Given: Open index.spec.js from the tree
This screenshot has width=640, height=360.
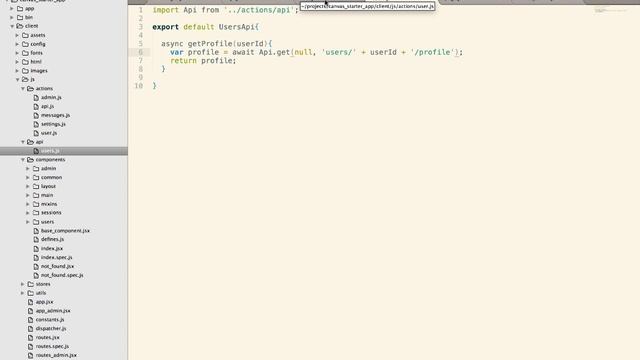Looking at the screenshot, I should pyautogui.click(x=56, y=257).
